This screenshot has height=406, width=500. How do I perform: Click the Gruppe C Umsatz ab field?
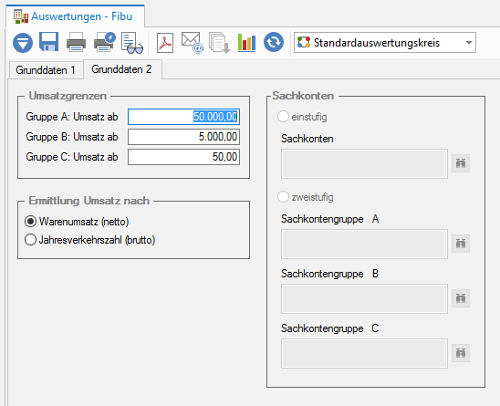(x=184, y=157)
